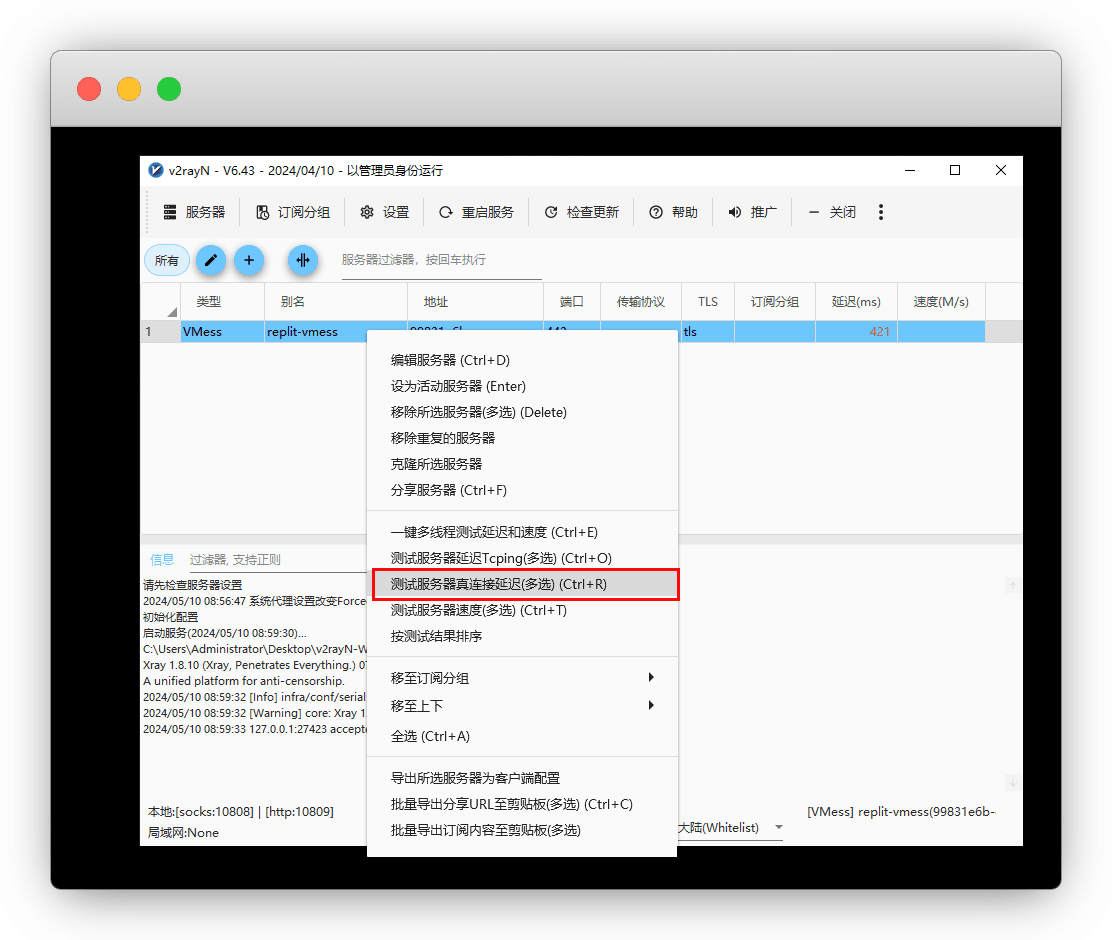Focus the log 过滤器, 支持正则 field

coord(278,560)
